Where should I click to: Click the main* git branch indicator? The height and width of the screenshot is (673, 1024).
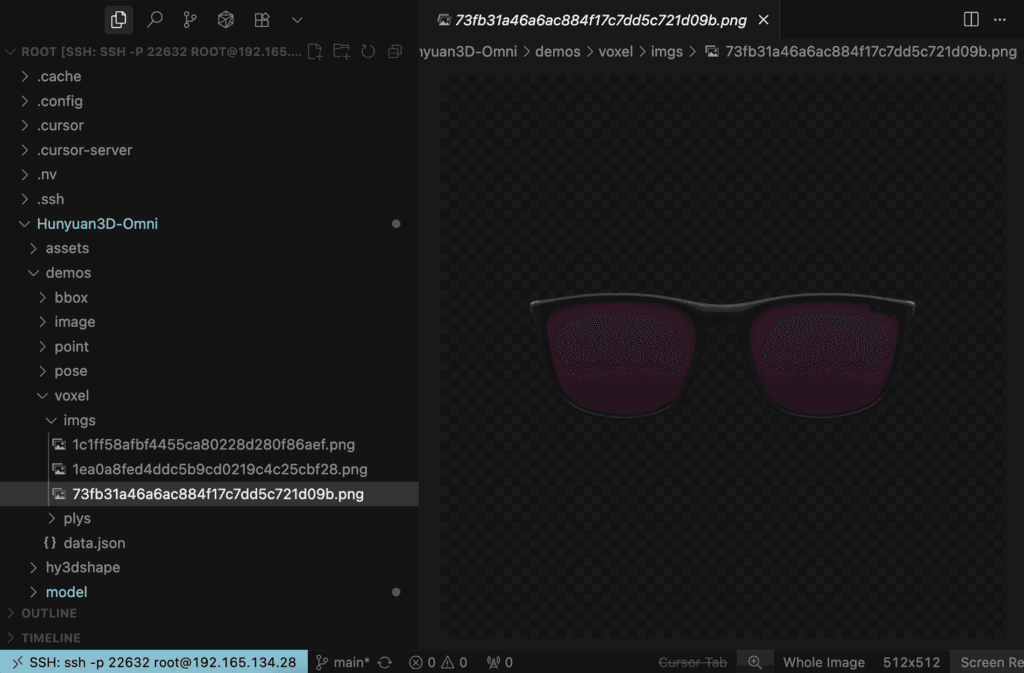click(343, 662)
